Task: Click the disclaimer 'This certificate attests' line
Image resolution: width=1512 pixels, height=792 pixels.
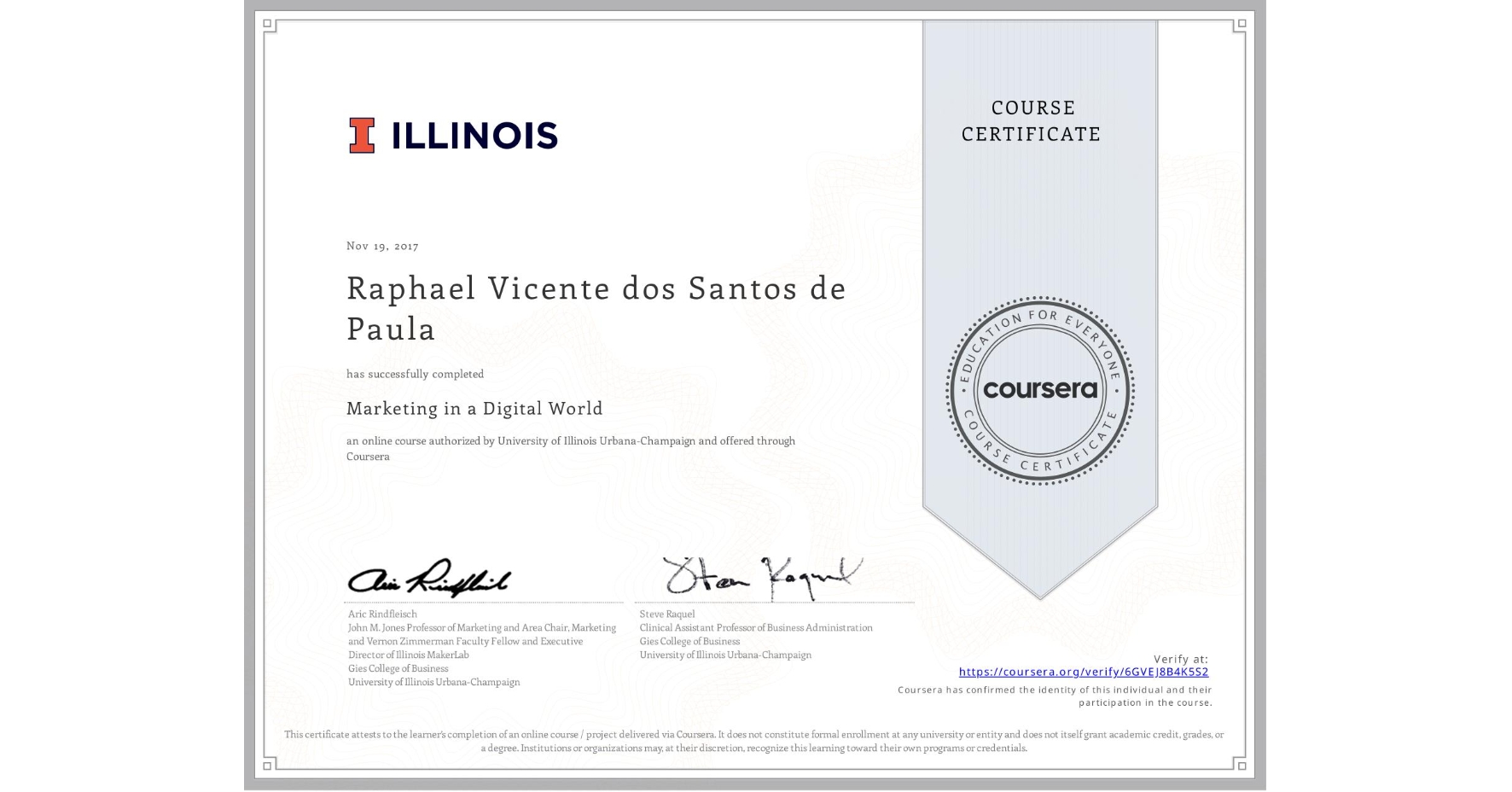Action: point(753,741)
